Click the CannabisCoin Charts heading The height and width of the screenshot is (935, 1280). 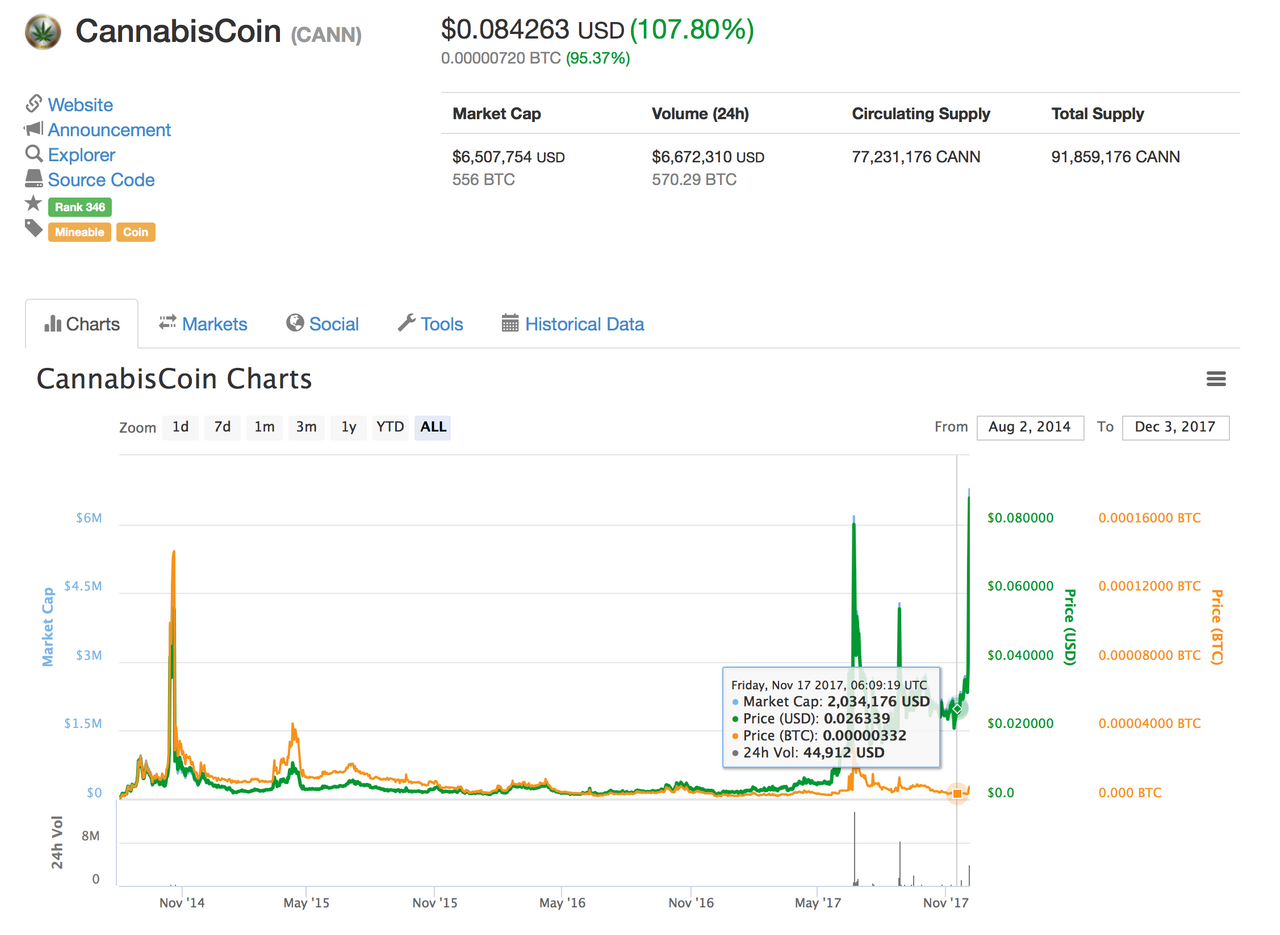point(174,379)
